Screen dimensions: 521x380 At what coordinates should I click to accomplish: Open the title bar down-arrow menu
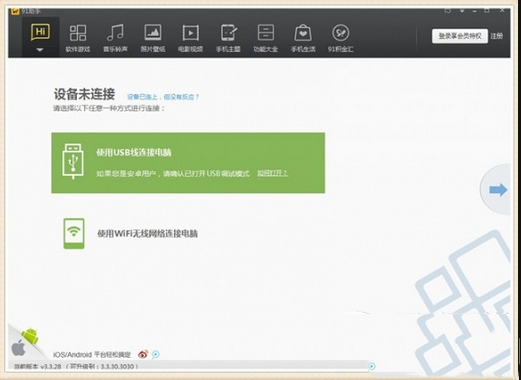462,11
